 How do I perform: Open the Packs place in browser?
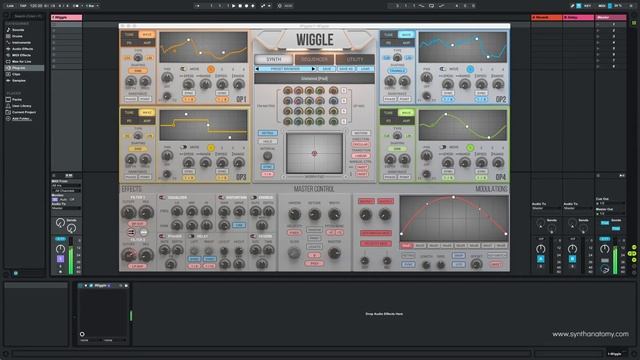[17, 100]
